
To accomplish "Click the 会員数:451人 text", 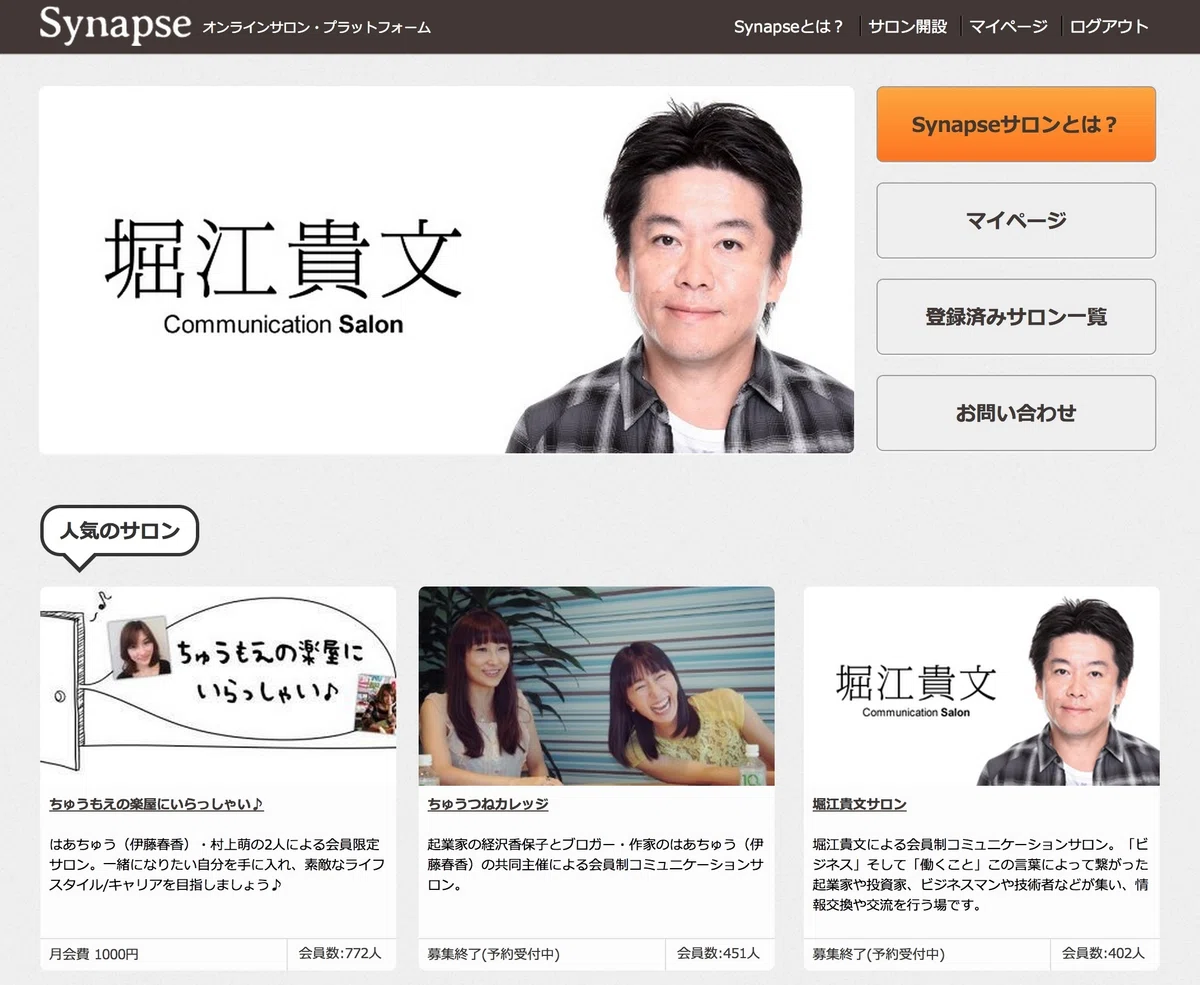I will (718, 953).
